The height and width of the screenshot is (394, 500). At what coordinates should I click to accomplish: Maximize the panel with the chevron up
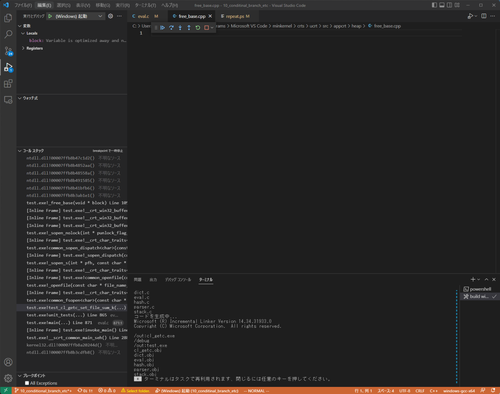pos(486,279)
